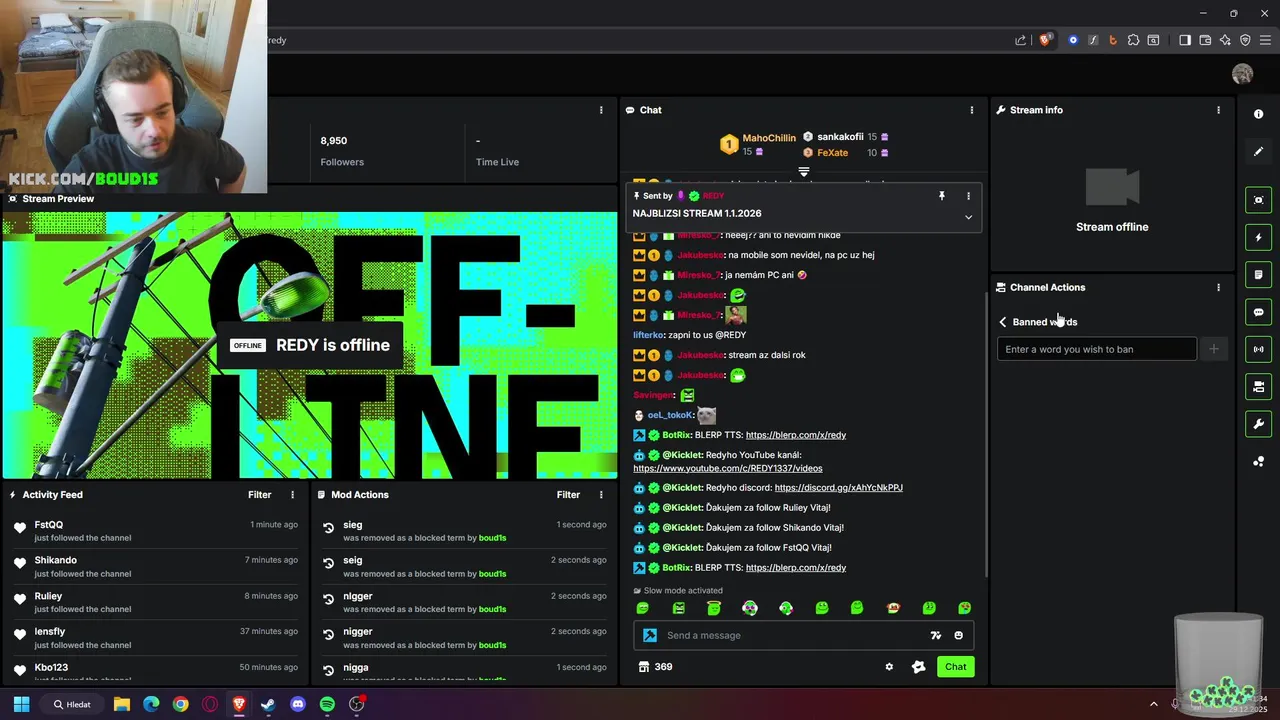Screen dimensions: 1280x720
Task: Click heart icon next to Shikando follow
Action: (x=20, y=564)
